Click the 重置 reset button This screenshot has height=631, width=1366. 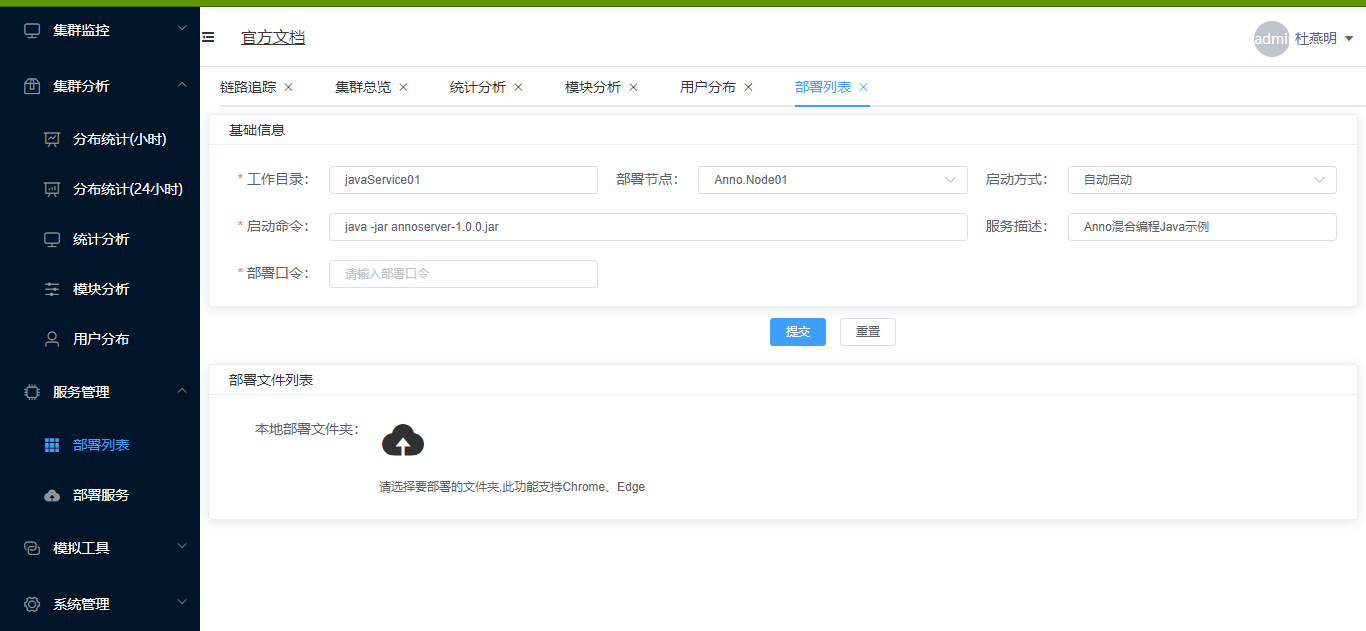pyautogui.click(x=868, y=332)
